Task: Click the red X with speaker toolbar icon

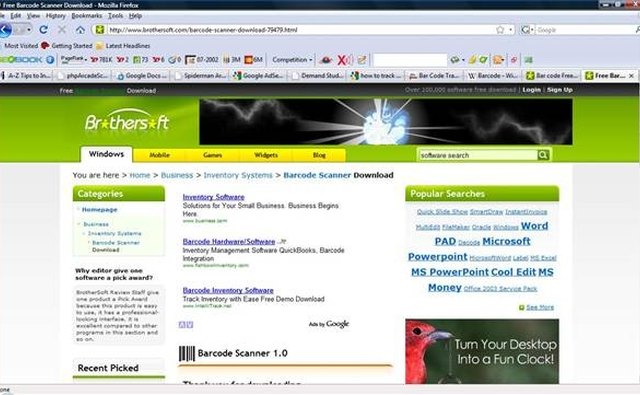Action: tap(345, 60)
